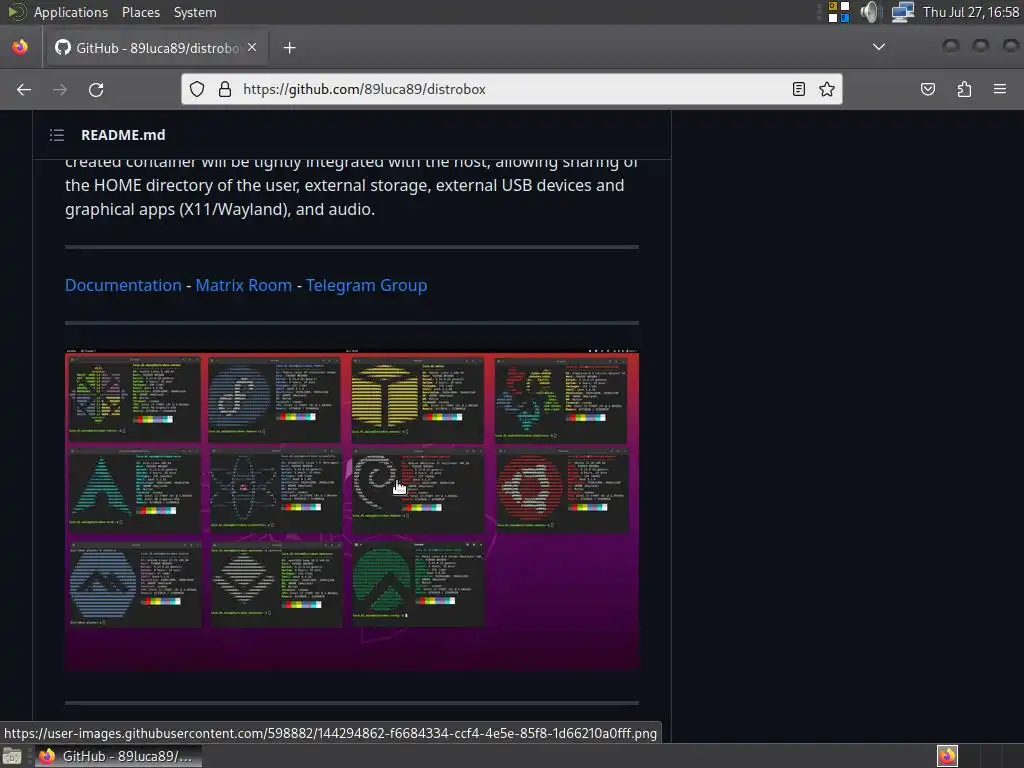This screenshot has width=1024, height=768.
Task: Open README outline table of contents
Action: [x=57, y=135]
